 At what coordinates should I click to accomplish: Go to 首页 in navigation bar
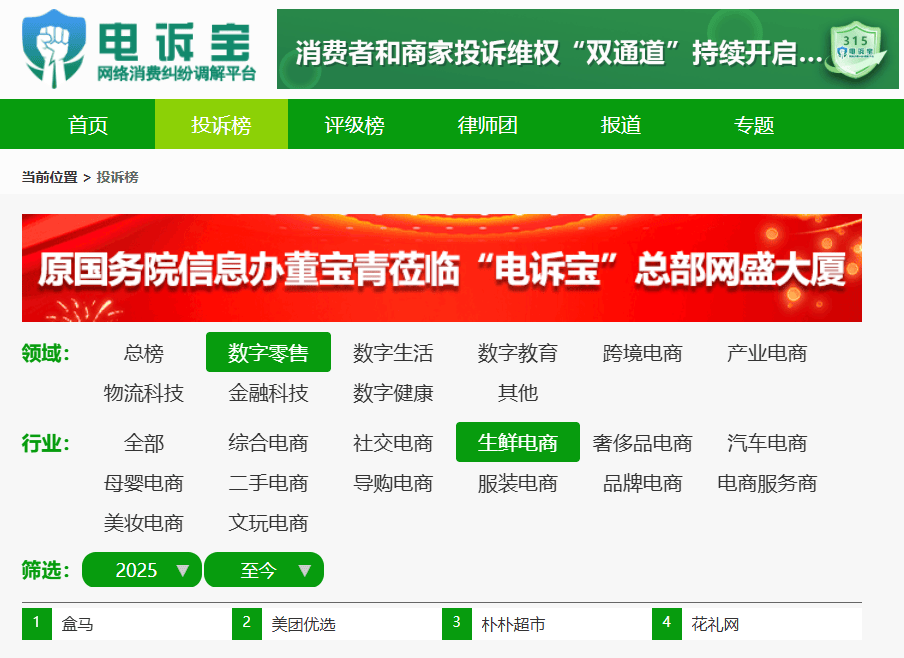click(88, 125)
